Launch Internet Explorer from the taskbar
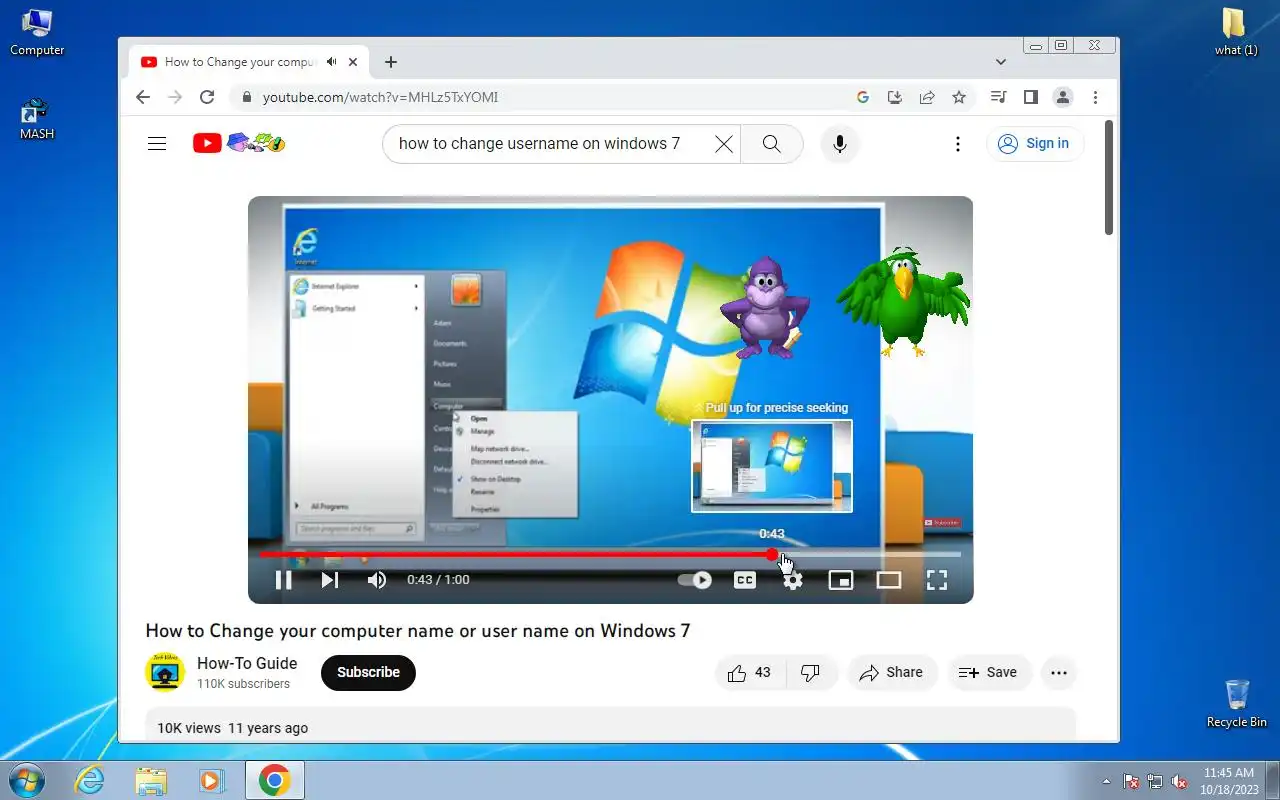 (x=90, y=780)
